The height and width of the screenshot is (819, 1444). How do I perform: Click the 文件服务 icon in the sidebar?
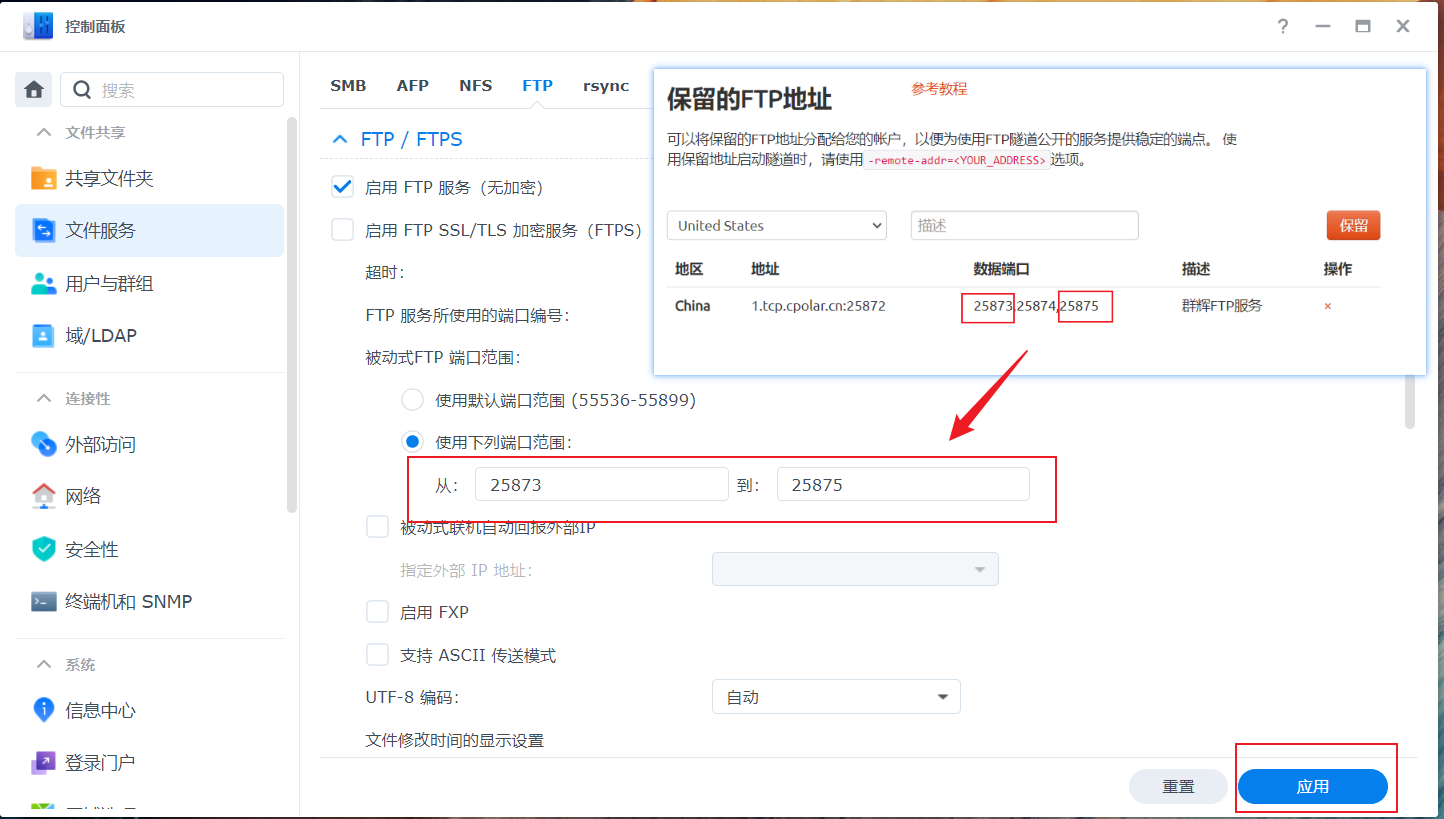(44, 231)
